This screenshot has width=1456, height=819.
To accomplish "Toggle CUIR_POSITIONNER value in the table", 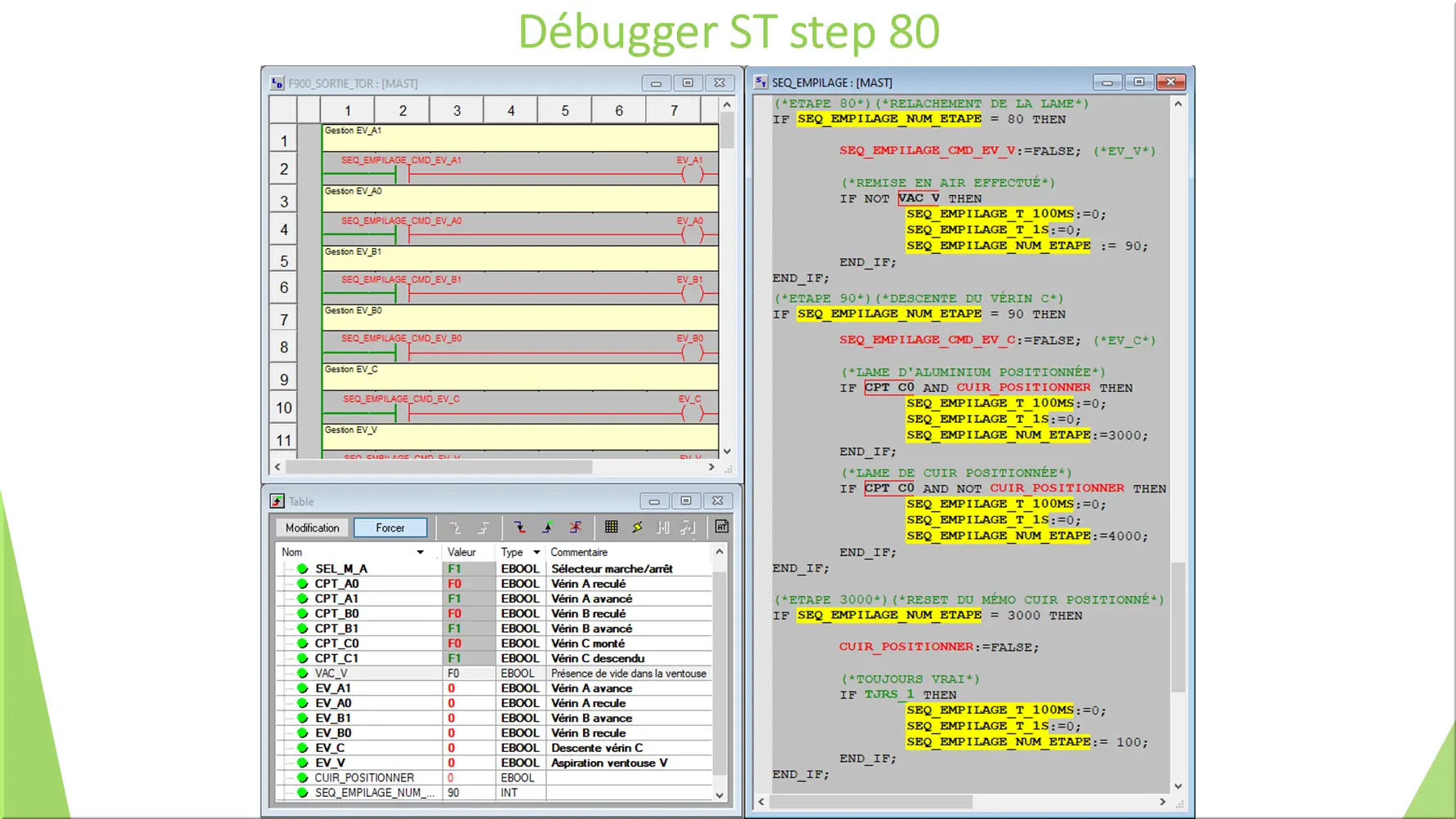I will click(x=451, y=777).
